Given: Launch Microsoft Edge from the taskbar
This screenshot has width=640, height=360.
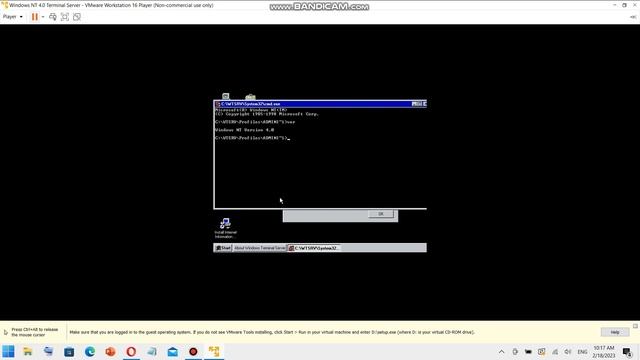Looking at the screenshot, I should pos(90,351).
